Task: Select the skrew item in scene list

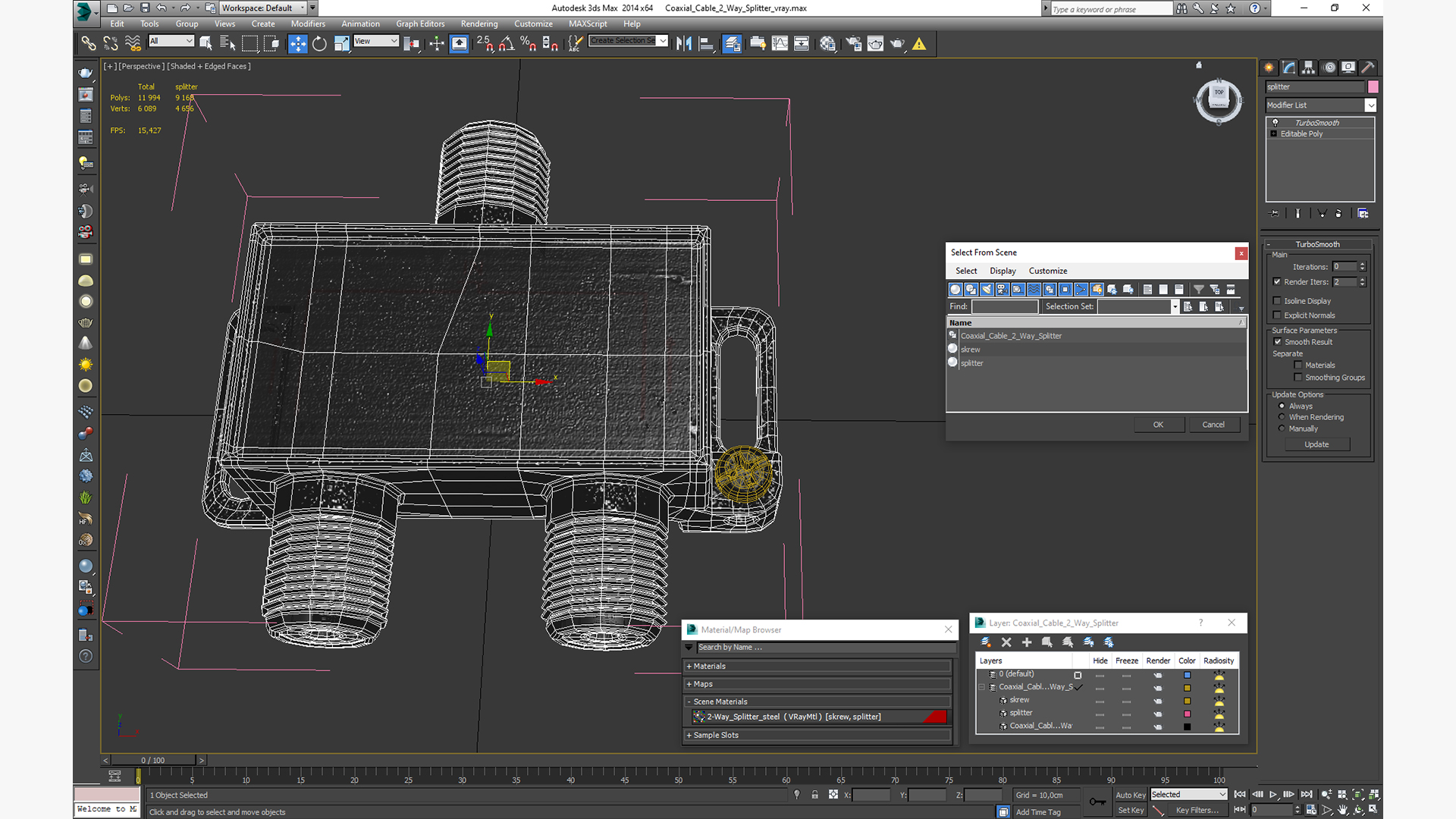Action: coord(971,350)
